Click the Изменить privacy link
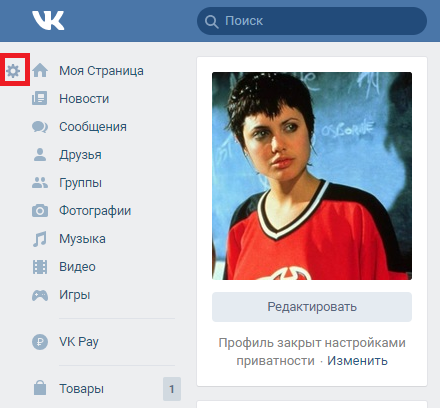440x408 pixels. tap(357, 361)
